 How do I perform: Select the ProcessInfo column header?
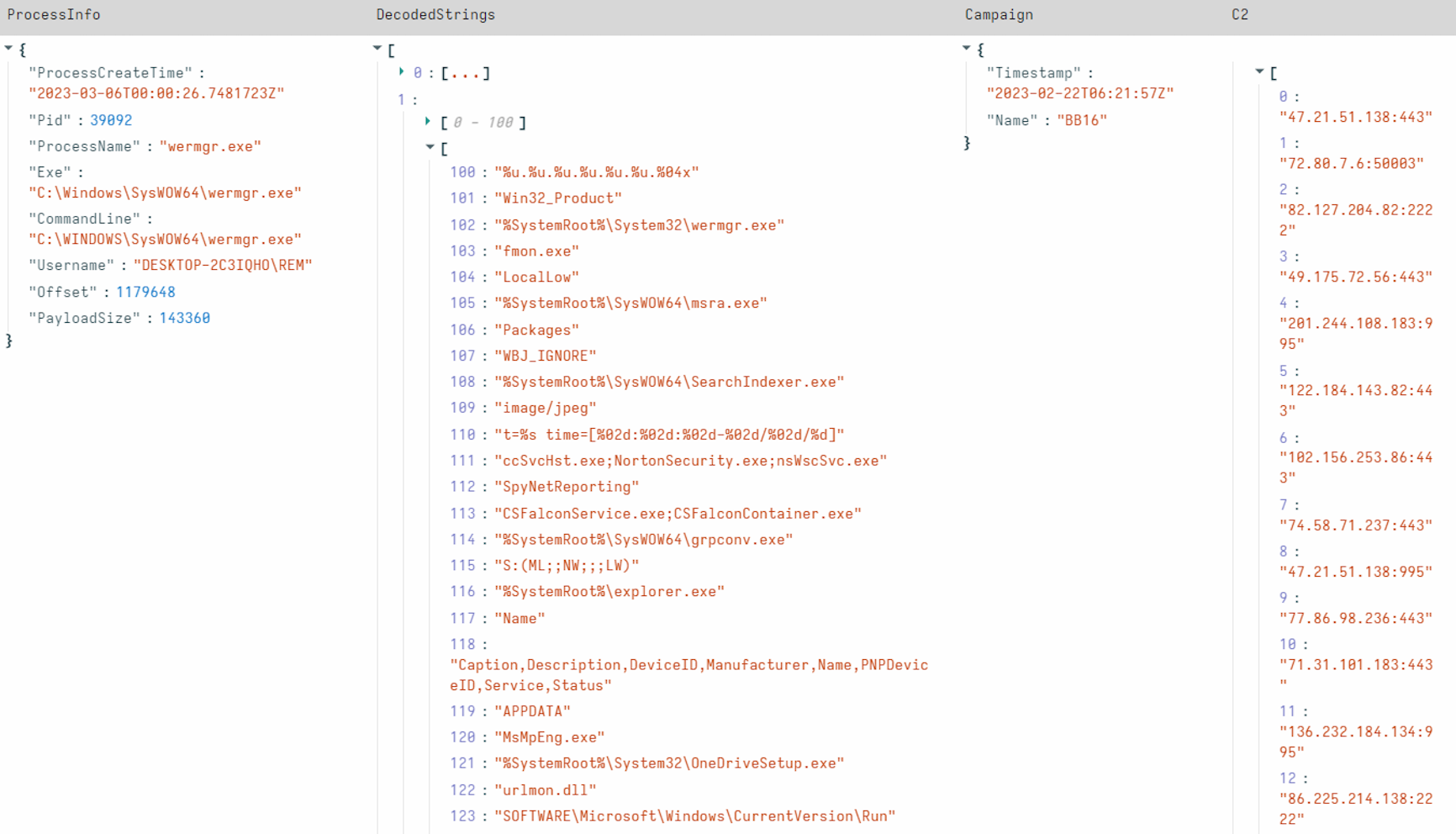coord(54,14)
